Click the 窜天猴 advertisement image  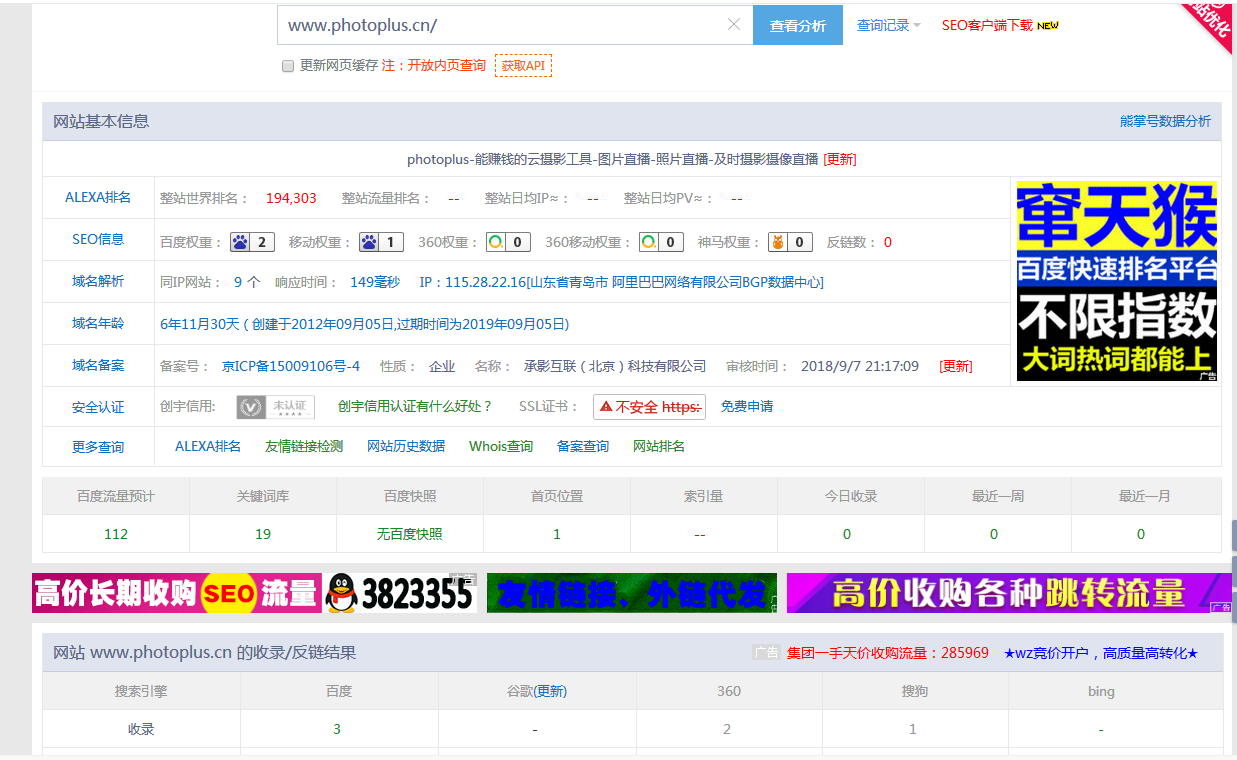click(x=1117, y=281)
